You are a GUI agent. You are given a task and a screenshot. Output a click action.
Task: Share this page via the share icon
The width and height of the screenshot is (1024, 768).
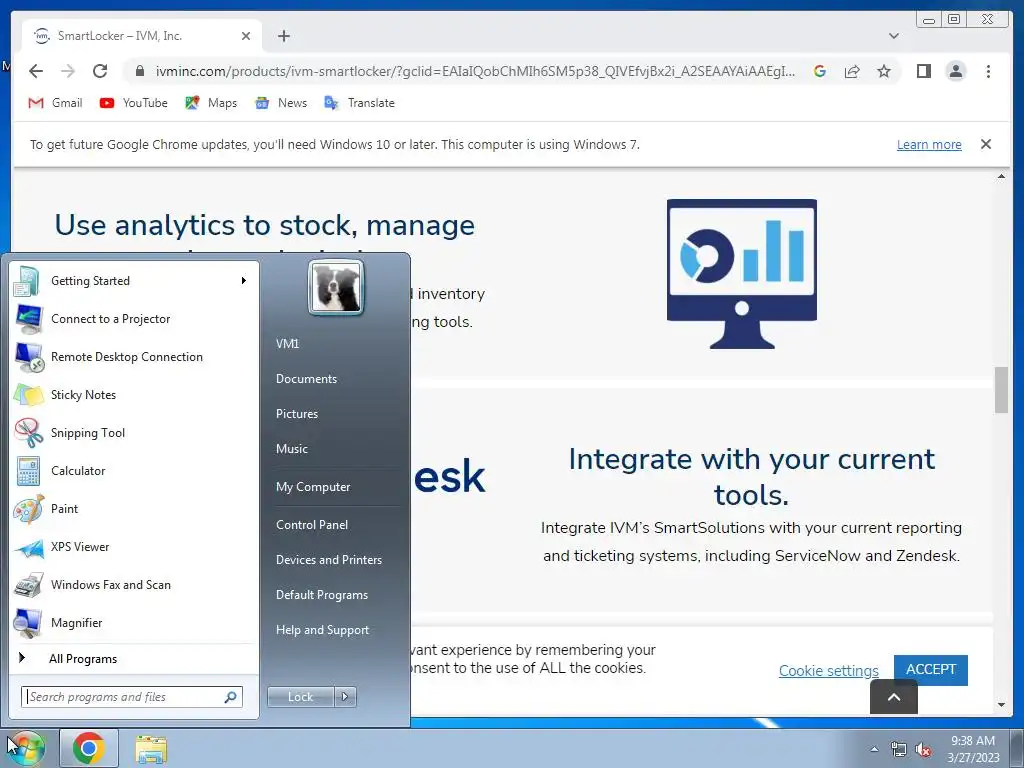click(x=852, y=71)
